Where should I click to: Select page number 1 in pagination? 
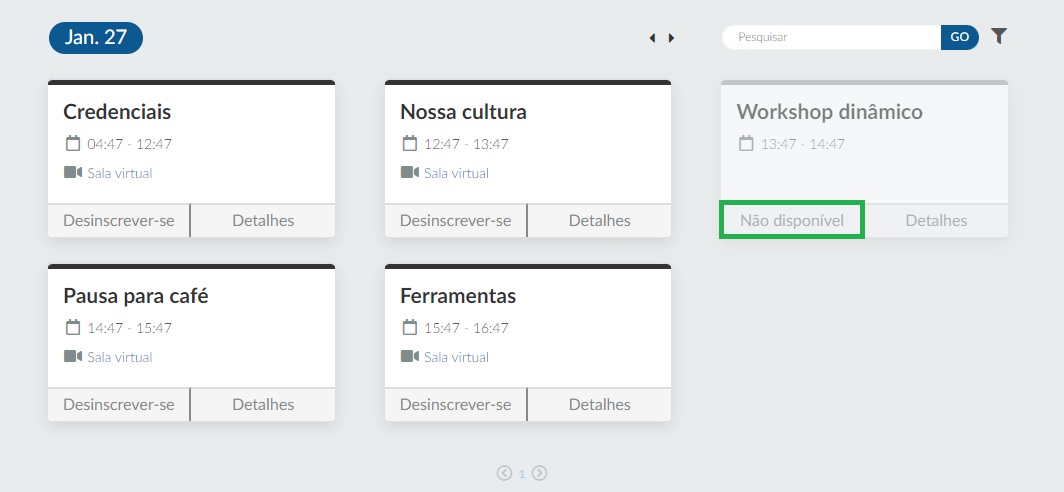click(522, 474)
